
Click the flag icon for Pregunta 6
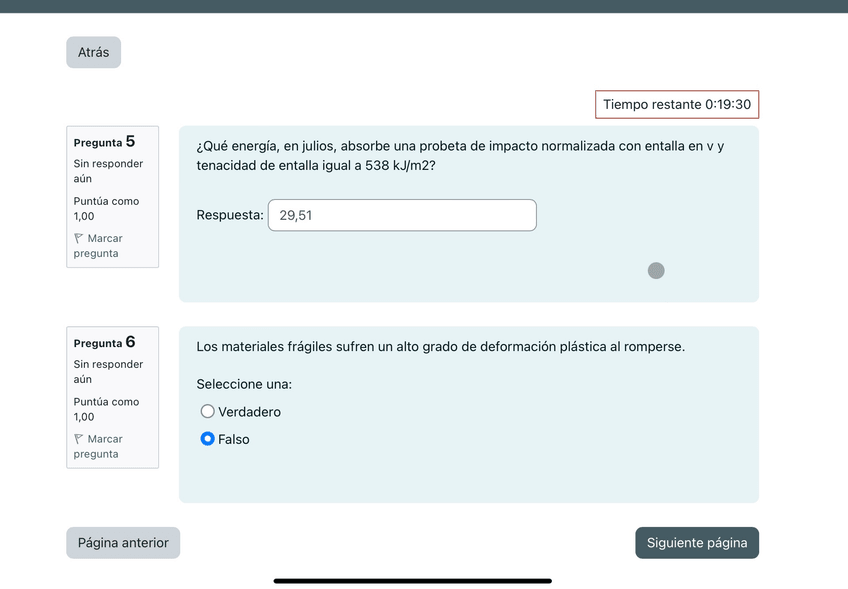79,439
